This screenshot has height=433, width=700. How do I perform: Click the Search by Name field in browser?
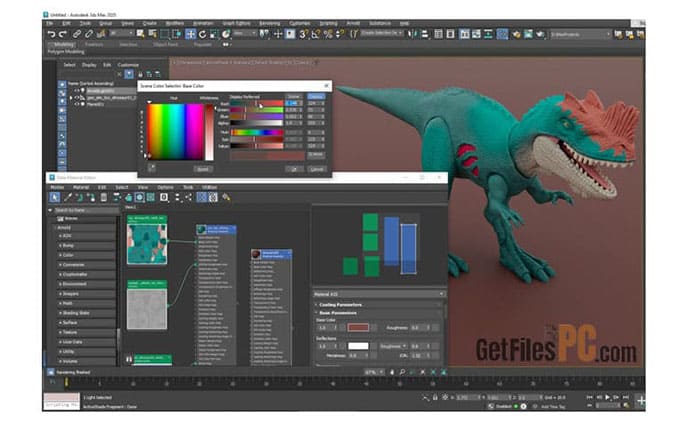tap(86, 210)
